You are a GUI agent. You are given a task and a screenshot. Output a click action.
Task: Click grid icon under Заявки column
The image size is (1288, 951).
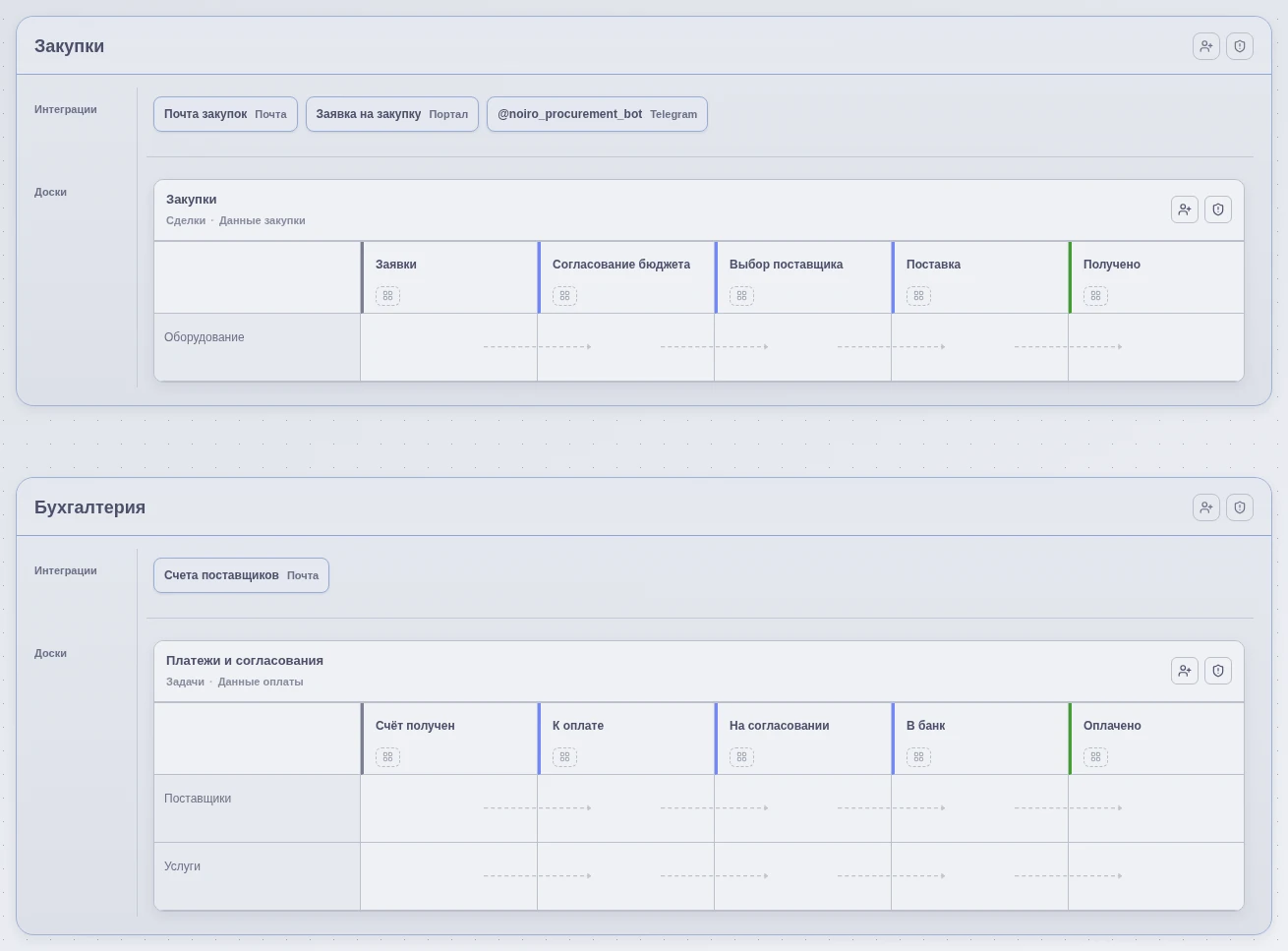click(387, 296)
